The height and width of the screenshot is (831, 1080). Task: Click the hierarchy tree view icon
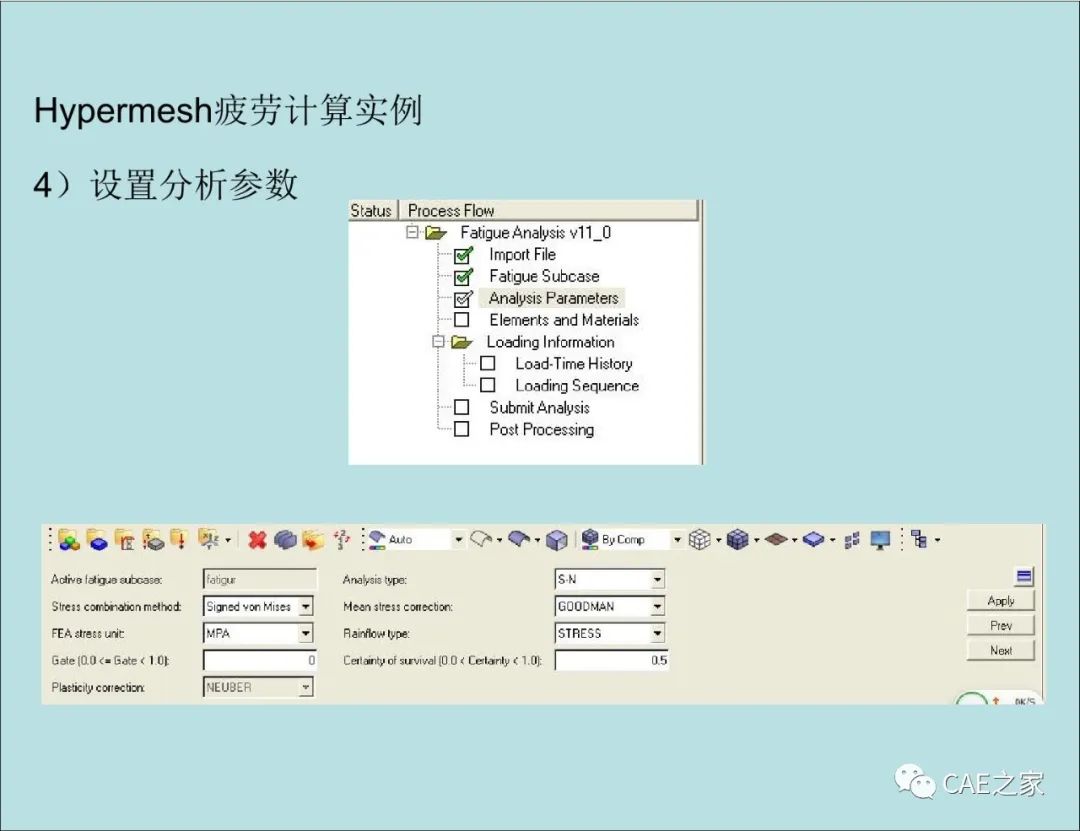pyautogui.click(x=920, y=539)
